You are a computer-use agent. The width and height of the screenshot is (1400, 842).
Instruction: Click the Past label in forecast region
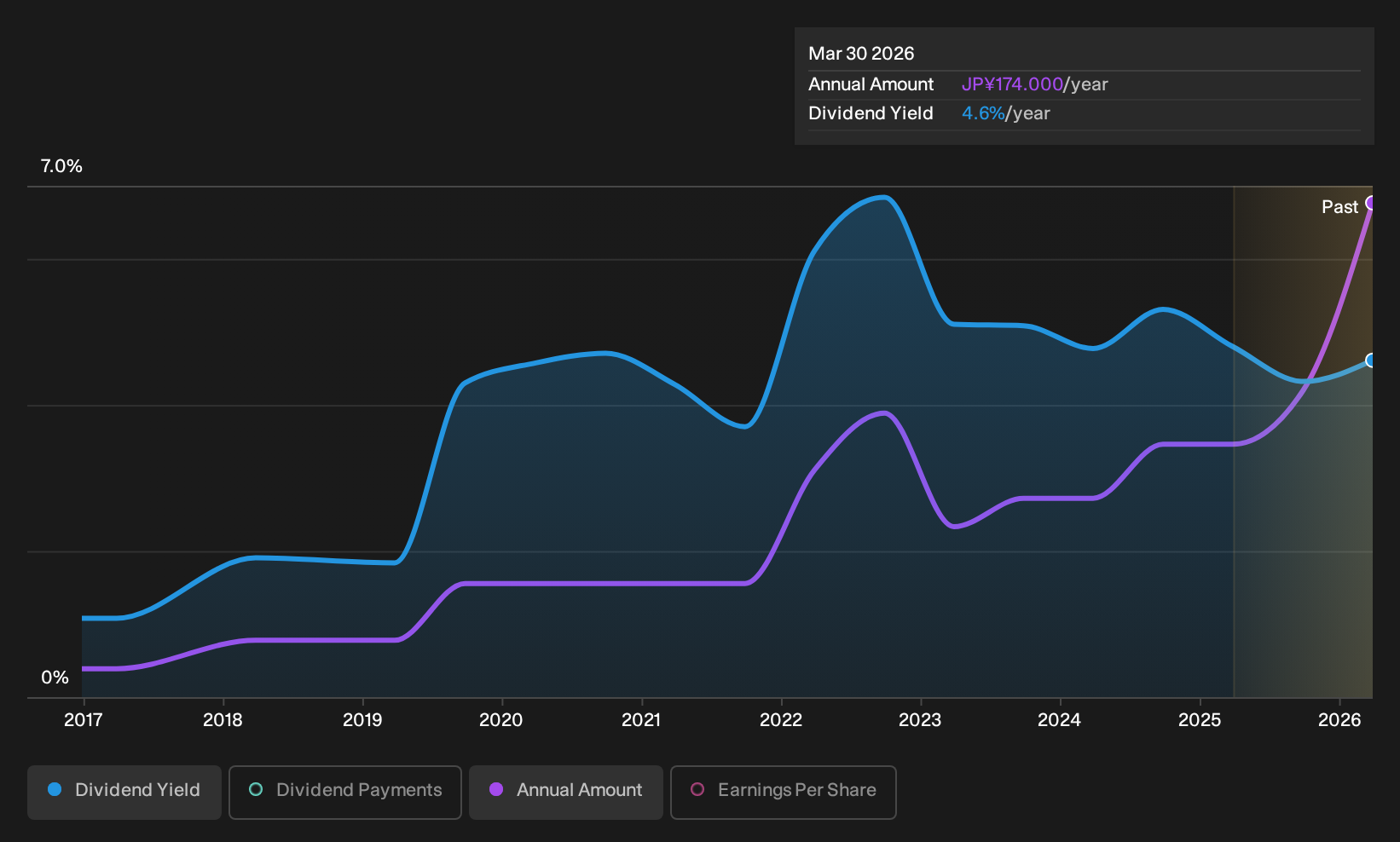click(1339, 207)
